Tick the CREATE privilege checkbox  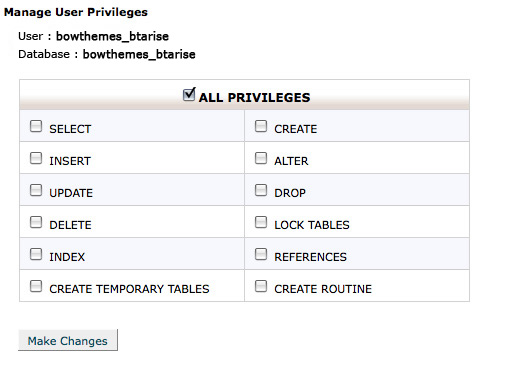(x=261, y=126)
